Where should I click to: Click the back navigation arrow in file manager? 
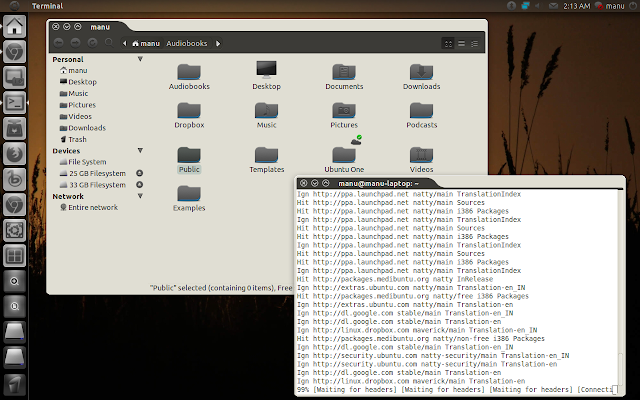tap(58, 43)
